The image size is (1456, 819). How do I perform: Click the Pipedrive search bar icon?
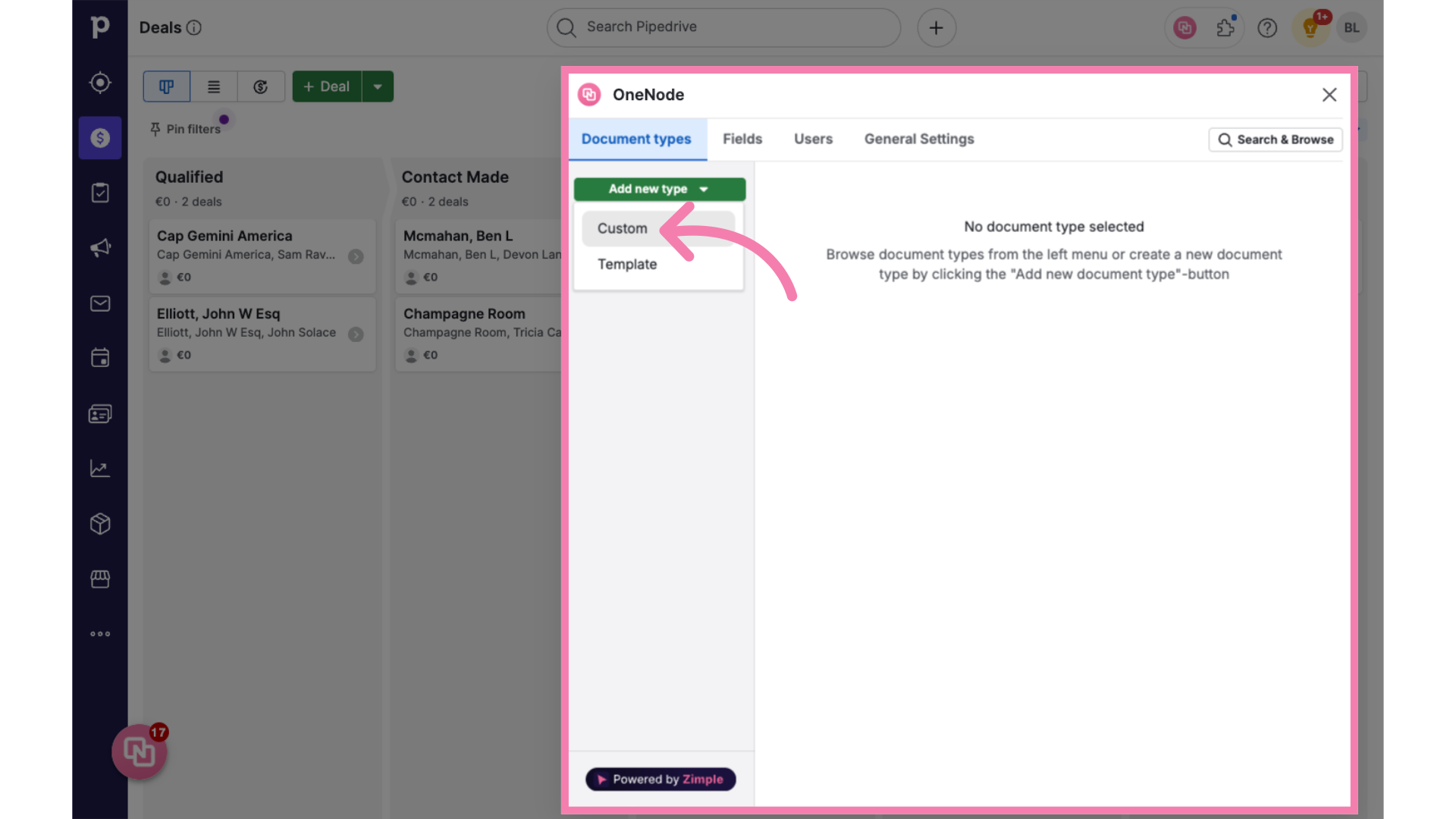tap(567, 27)
